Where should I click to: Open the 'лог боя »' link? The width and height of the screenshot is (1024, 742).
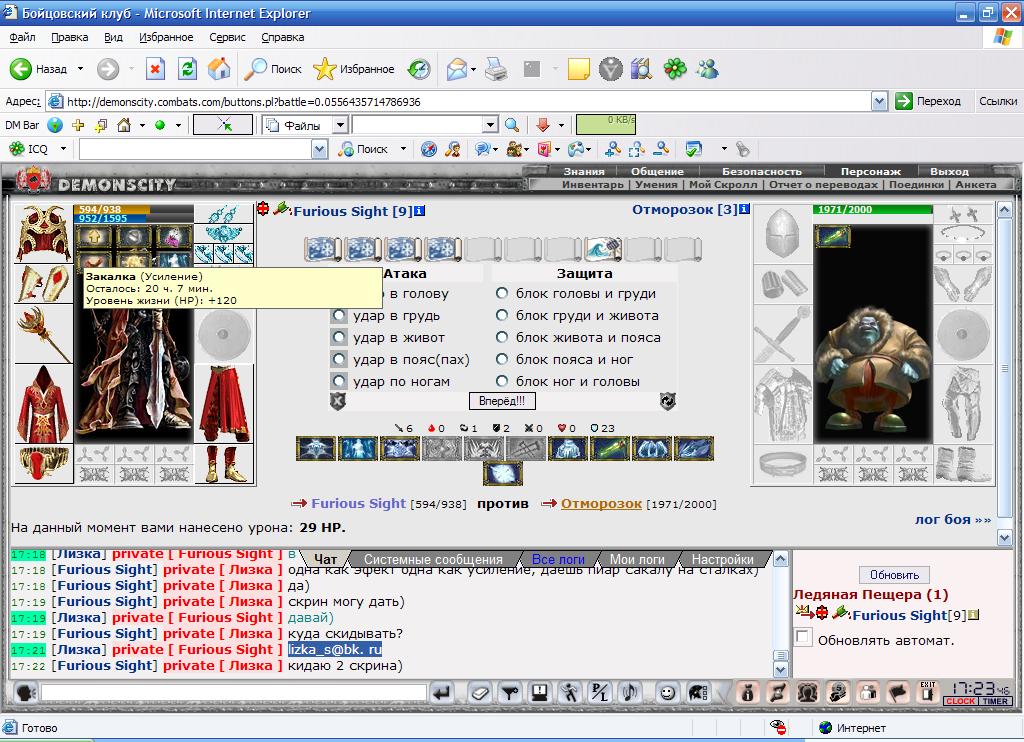(953, 519)
